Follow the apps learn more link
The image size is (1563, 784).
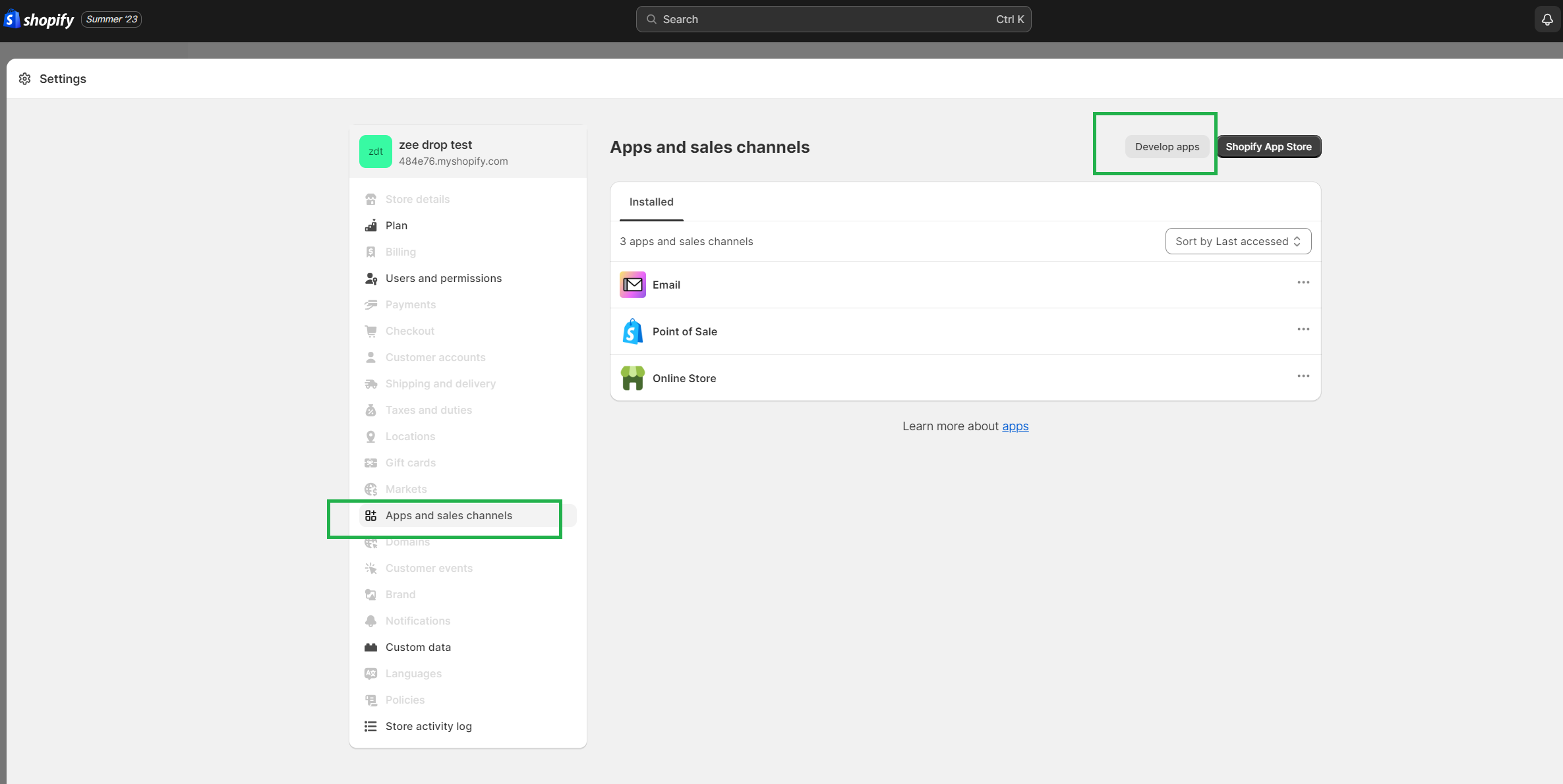point(1015,426)
